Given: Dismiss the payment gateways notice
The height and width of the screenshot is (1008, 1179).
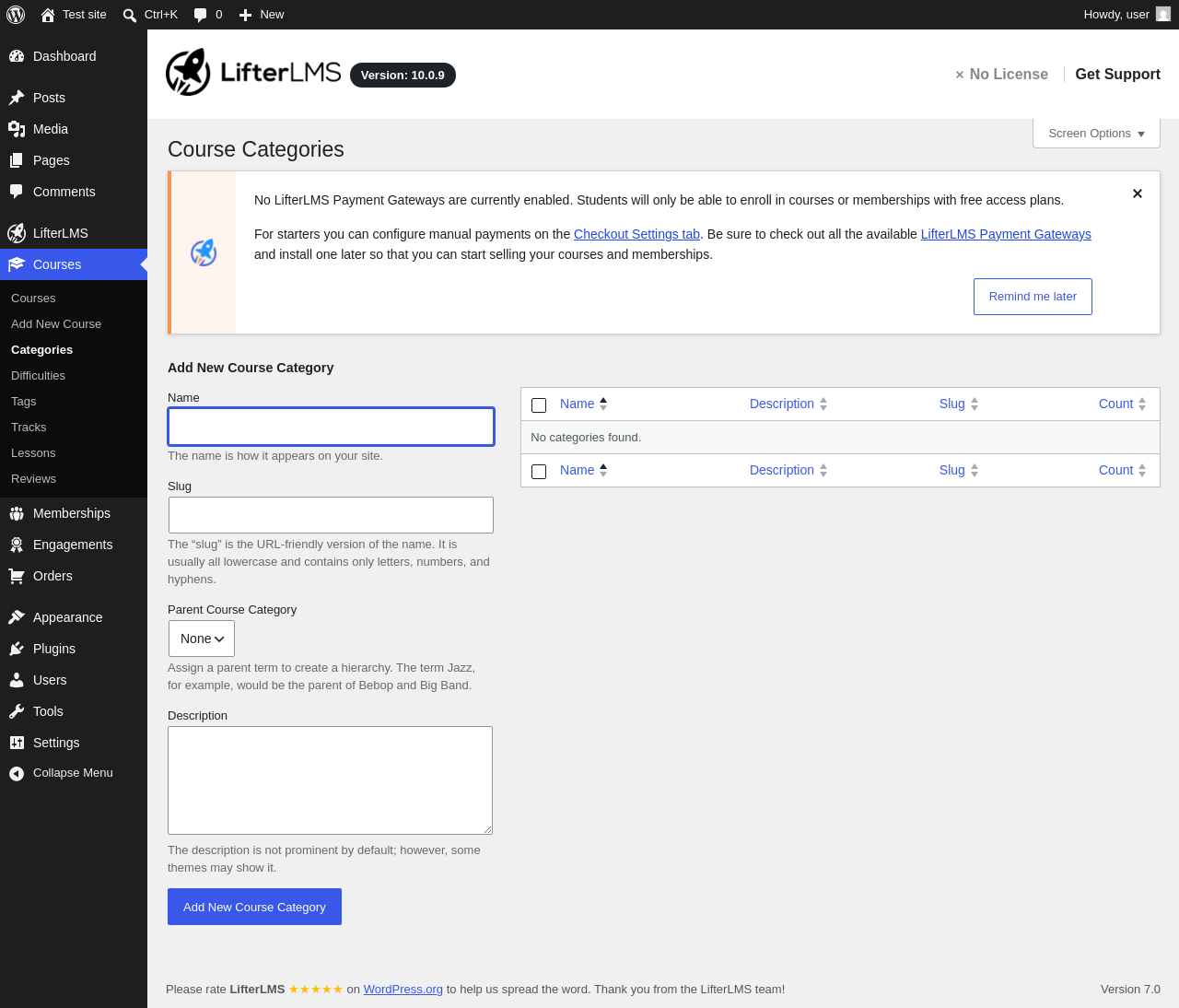Looking at the screenshot, I should [1138, 193].
